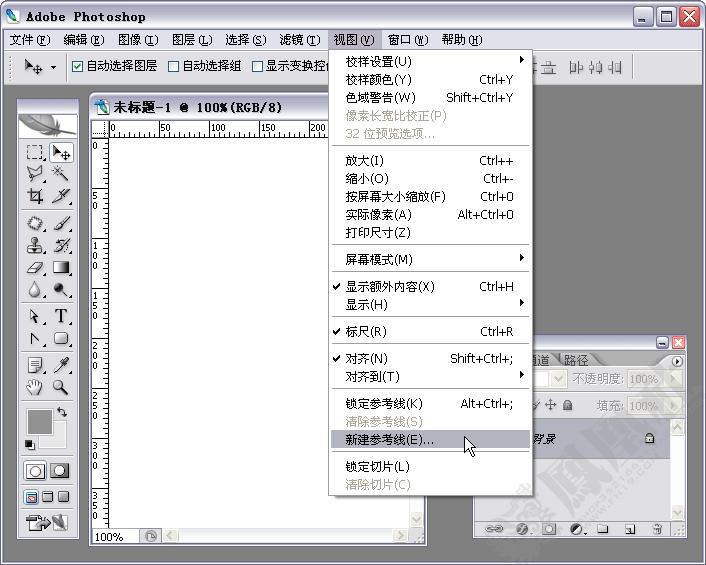
Task: Select the Path Selection tool
Action: coord(35,316)
